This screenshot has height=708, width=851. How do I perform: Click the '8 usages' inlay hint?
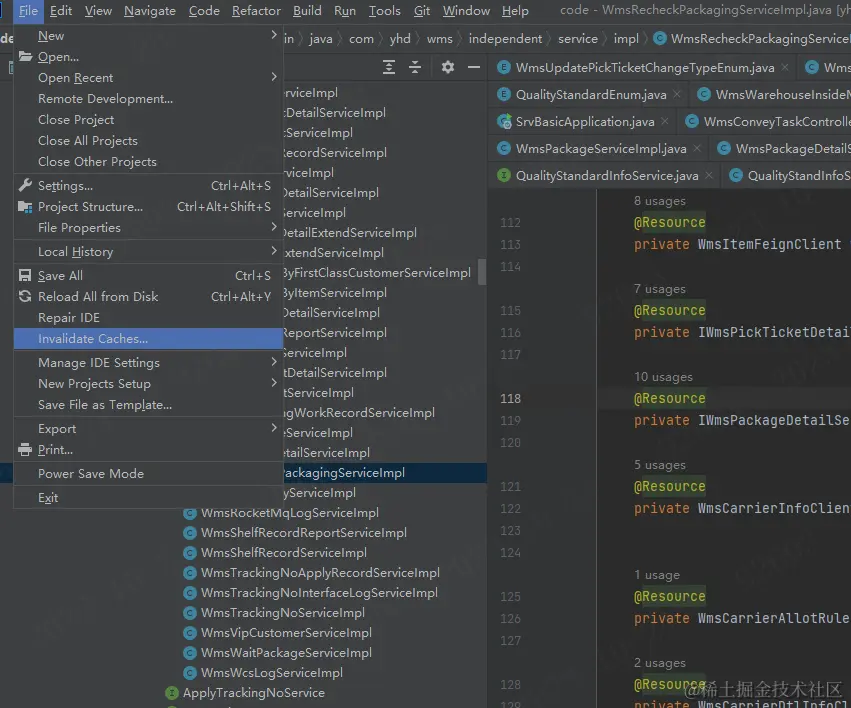click(x=659, y=201)
